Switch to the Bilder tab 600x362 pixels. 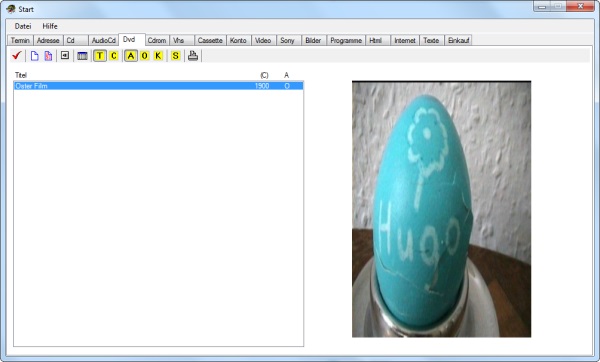[314, 40]
